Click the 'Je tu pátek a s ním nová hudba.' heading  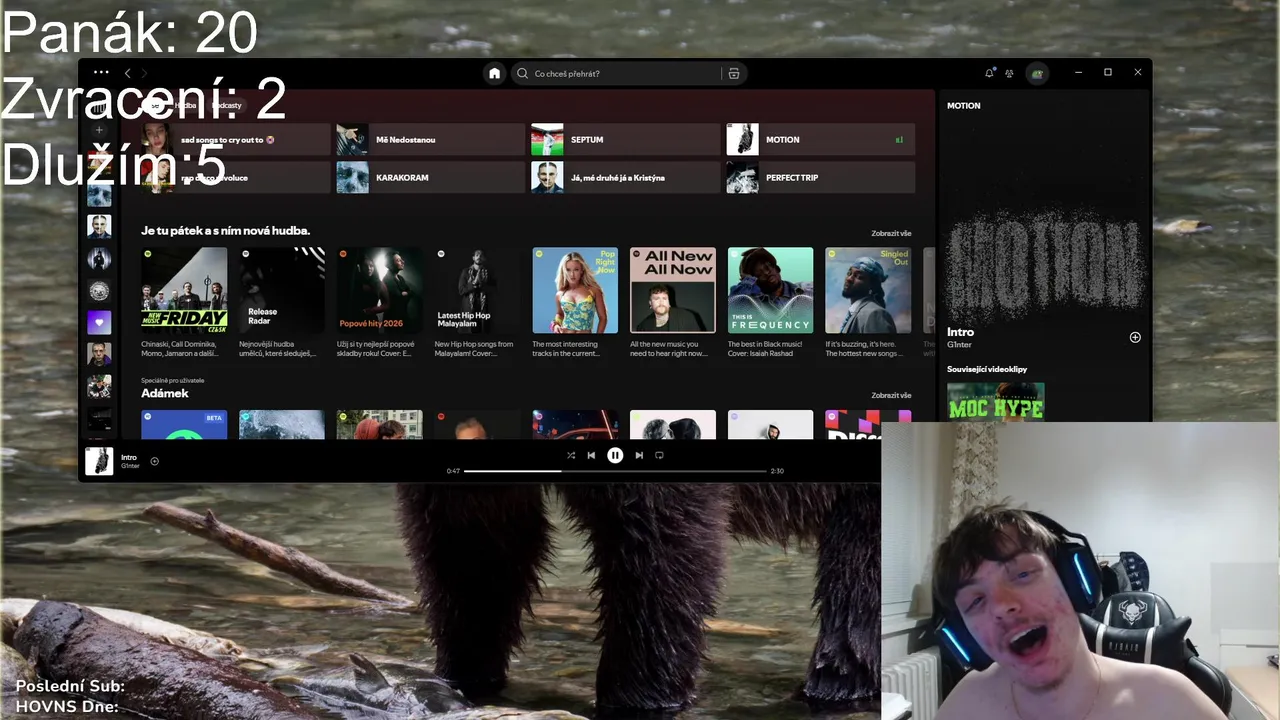226,230
